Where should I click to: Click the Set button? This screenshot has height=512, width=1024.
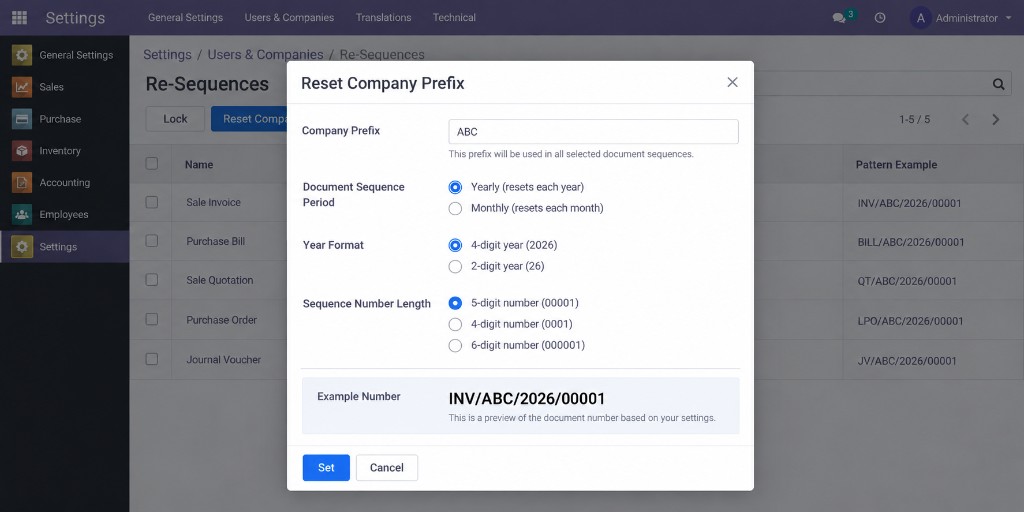[x=326, y=468]
